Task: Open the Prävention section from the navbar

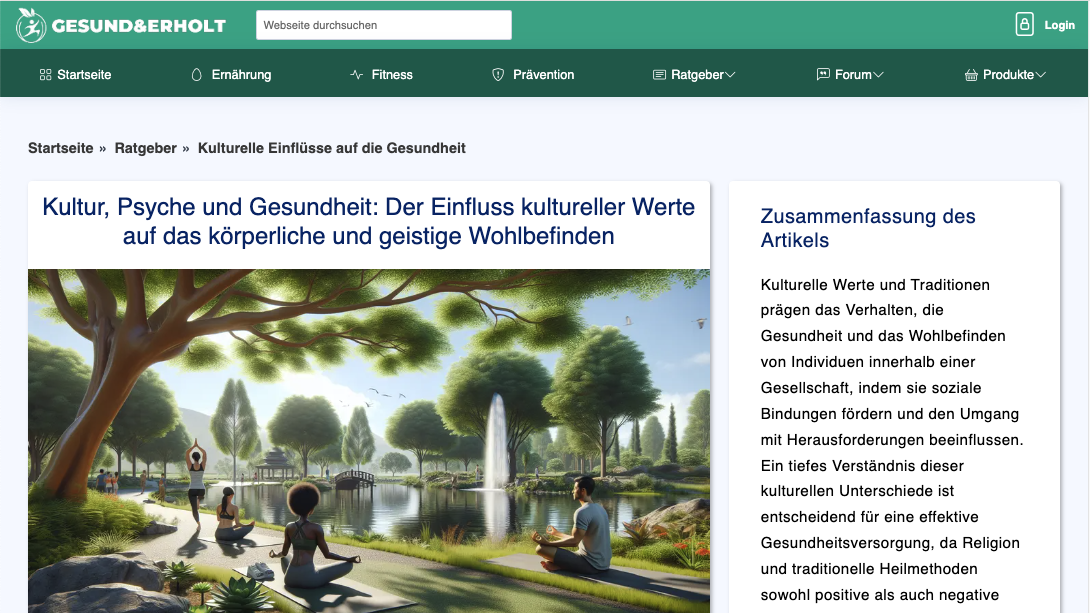Action: pos(543,73)
